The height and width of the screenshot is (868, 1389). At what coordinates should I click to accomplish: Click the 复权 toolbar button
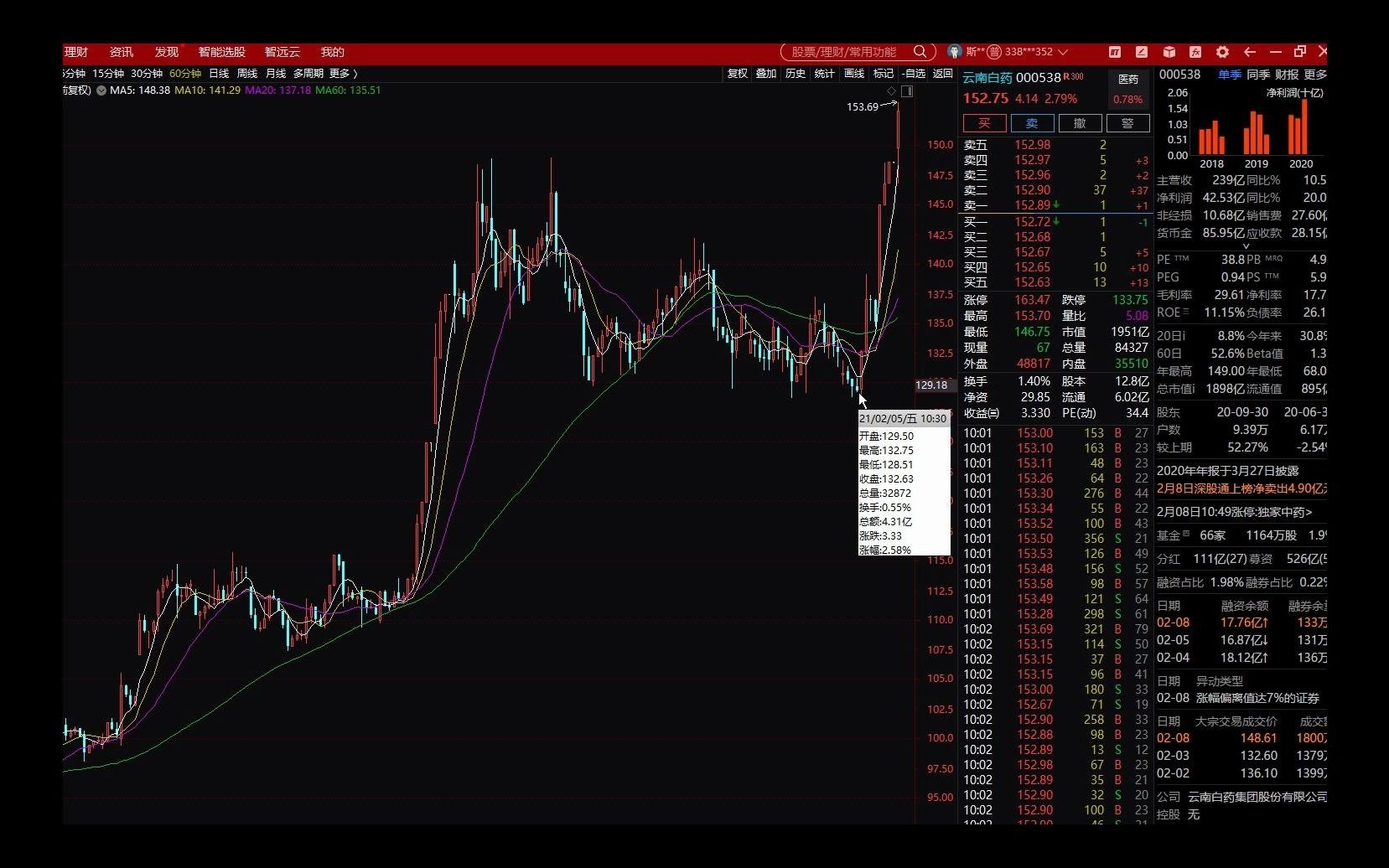(x=738, y=74)
